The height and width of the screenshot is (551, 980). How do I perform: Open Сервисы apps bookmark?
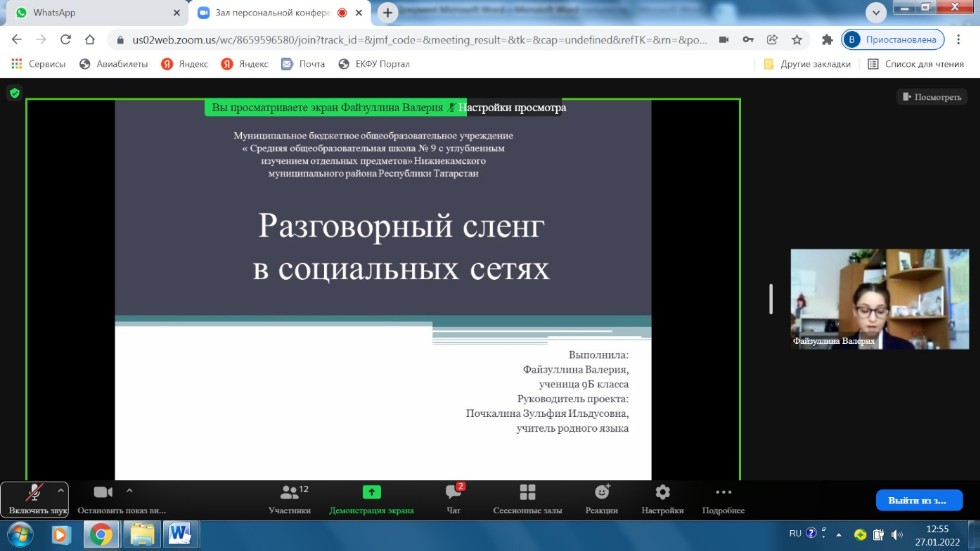(38, 64)
